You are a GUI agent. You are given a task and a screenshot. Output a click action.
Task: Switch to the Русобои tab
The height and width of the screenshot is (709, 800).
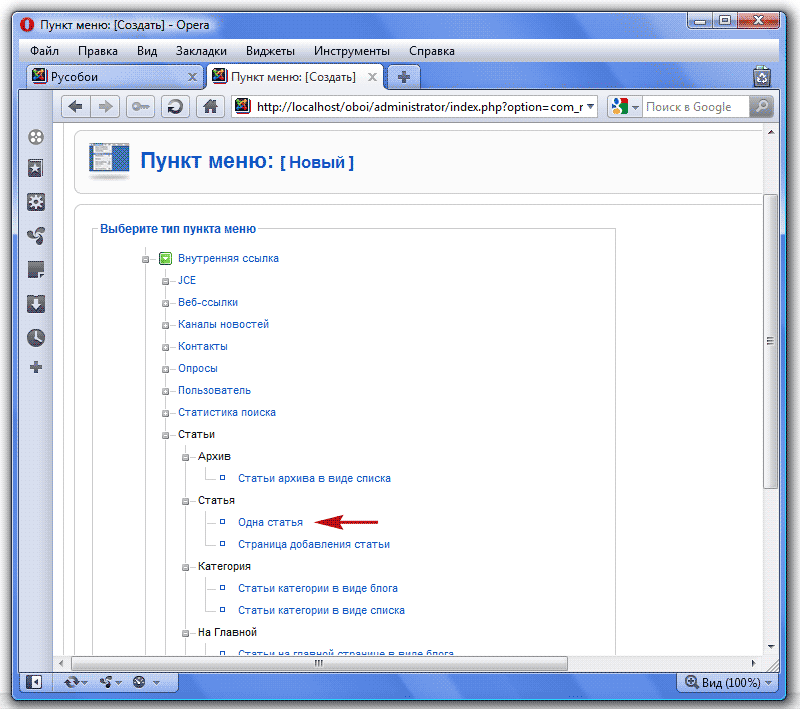coord(110,76)
